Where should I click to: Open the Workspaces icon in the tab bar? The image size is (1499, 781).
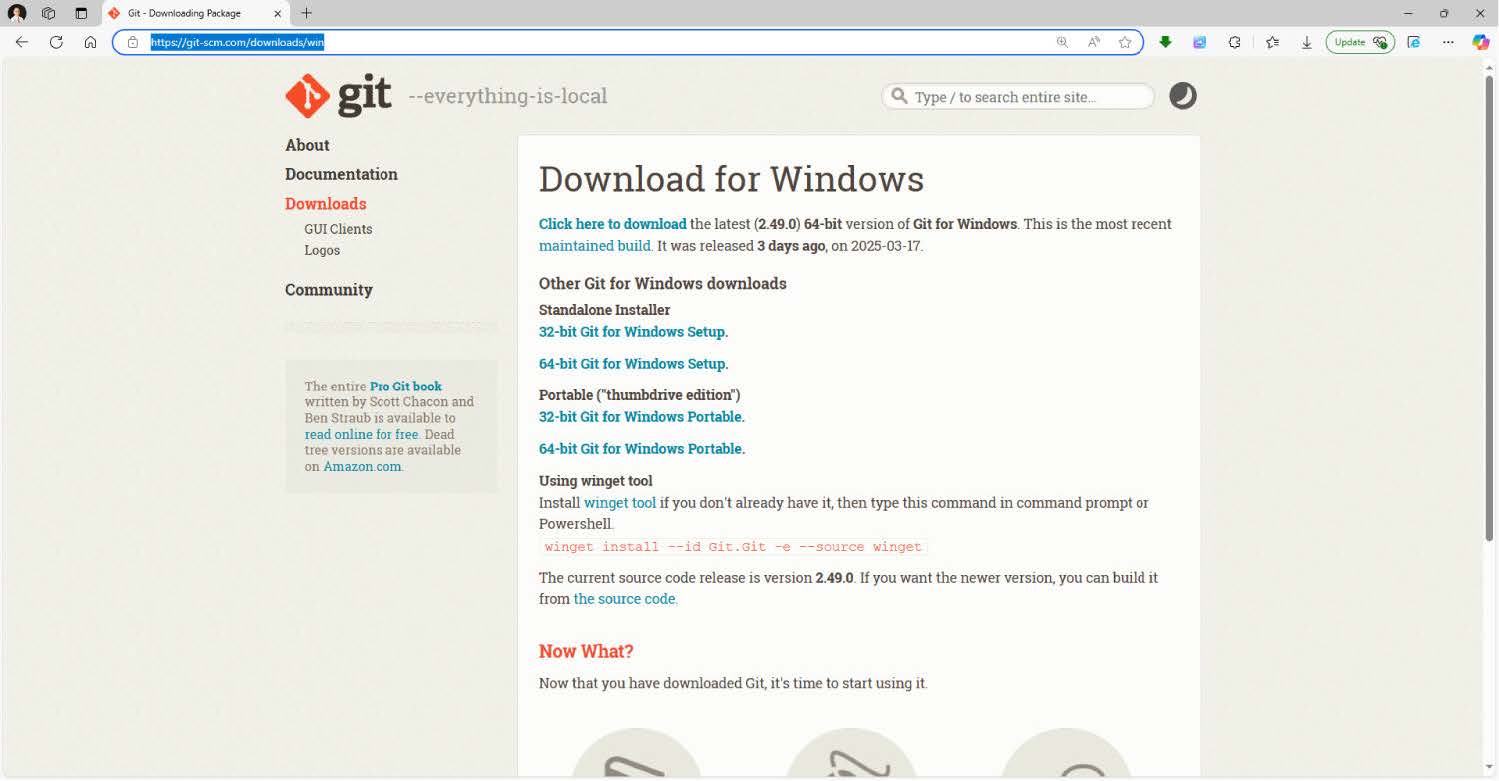tap(48, 13)
